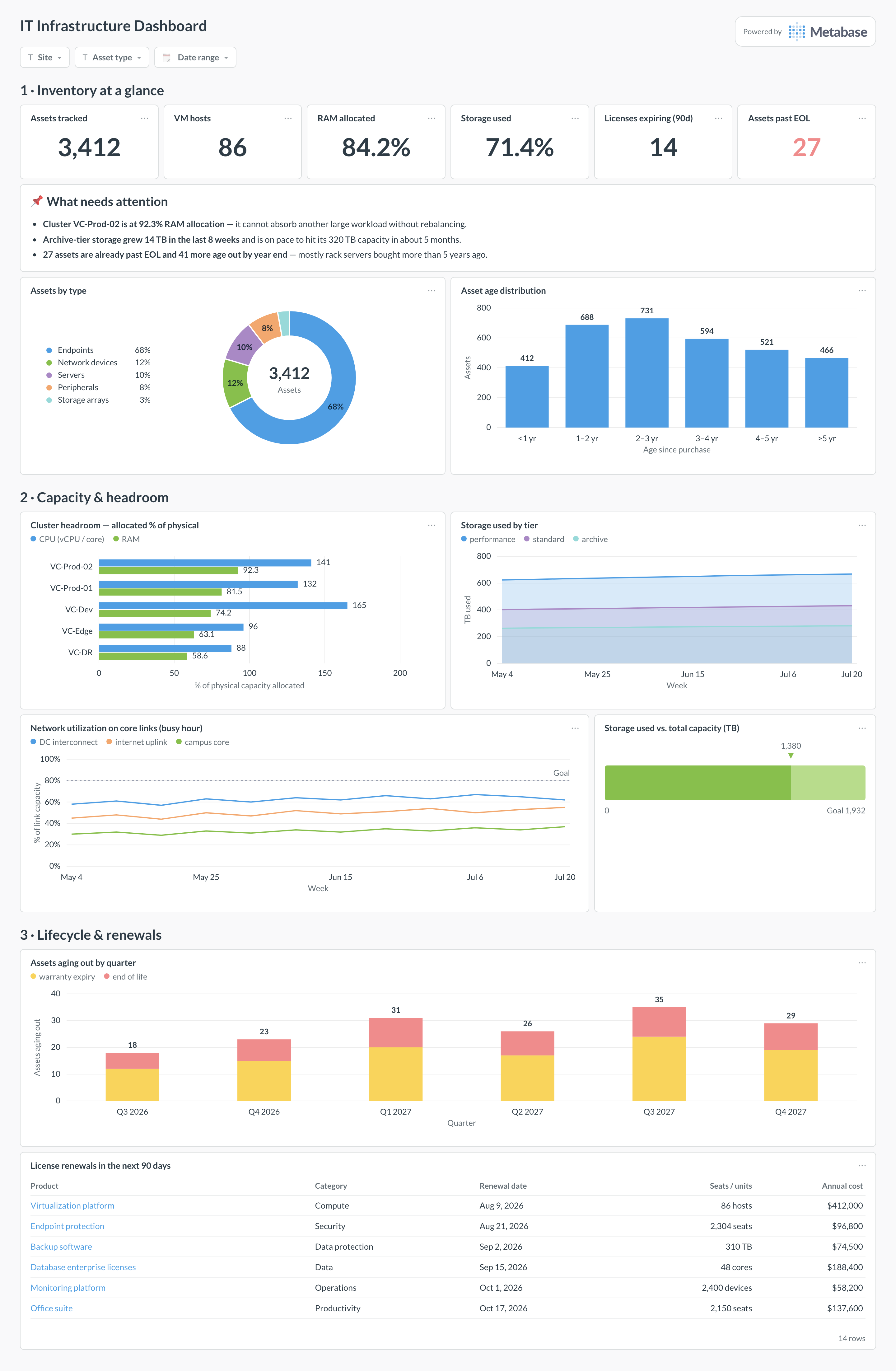Toggle the internet uplink series legend

coord(137,742)
